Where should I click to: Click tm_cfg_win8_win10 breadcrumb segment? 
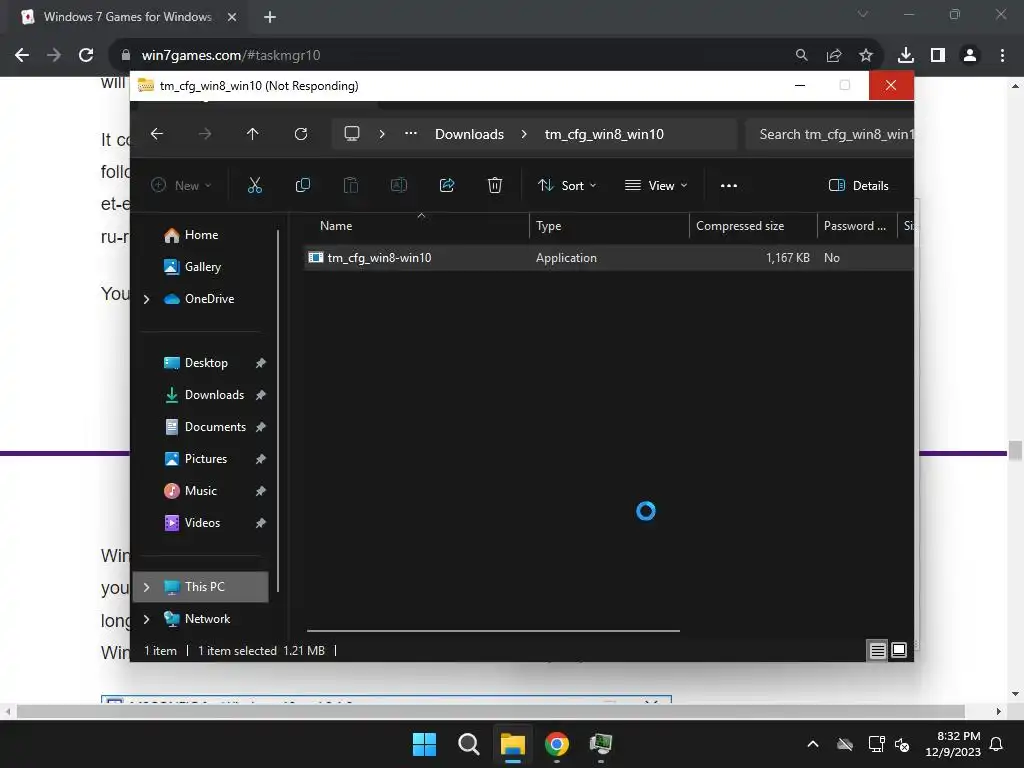[604, 134]
